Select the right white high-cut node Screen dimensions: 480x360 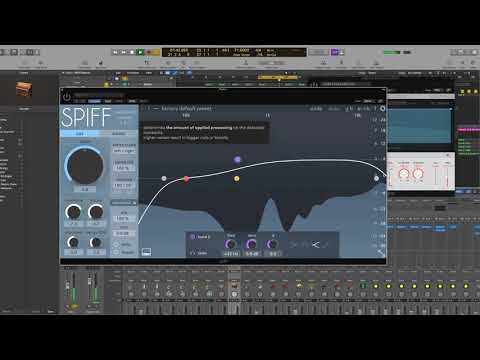[376, 178]
